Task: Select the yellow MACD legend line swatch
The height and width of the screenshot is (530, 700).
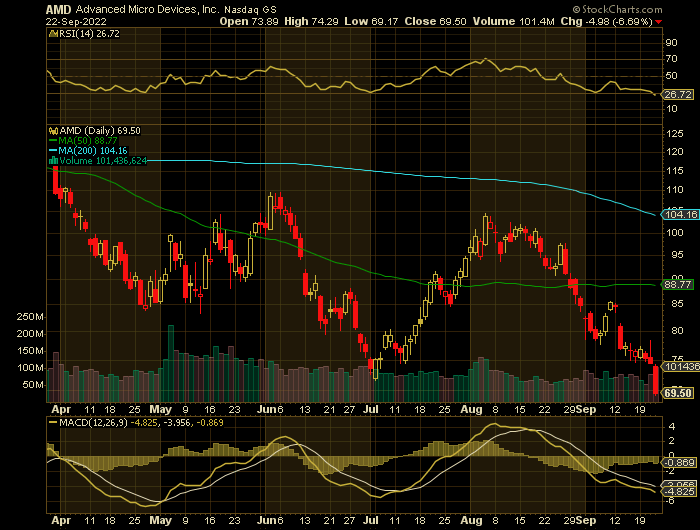Action: (53, 422)
